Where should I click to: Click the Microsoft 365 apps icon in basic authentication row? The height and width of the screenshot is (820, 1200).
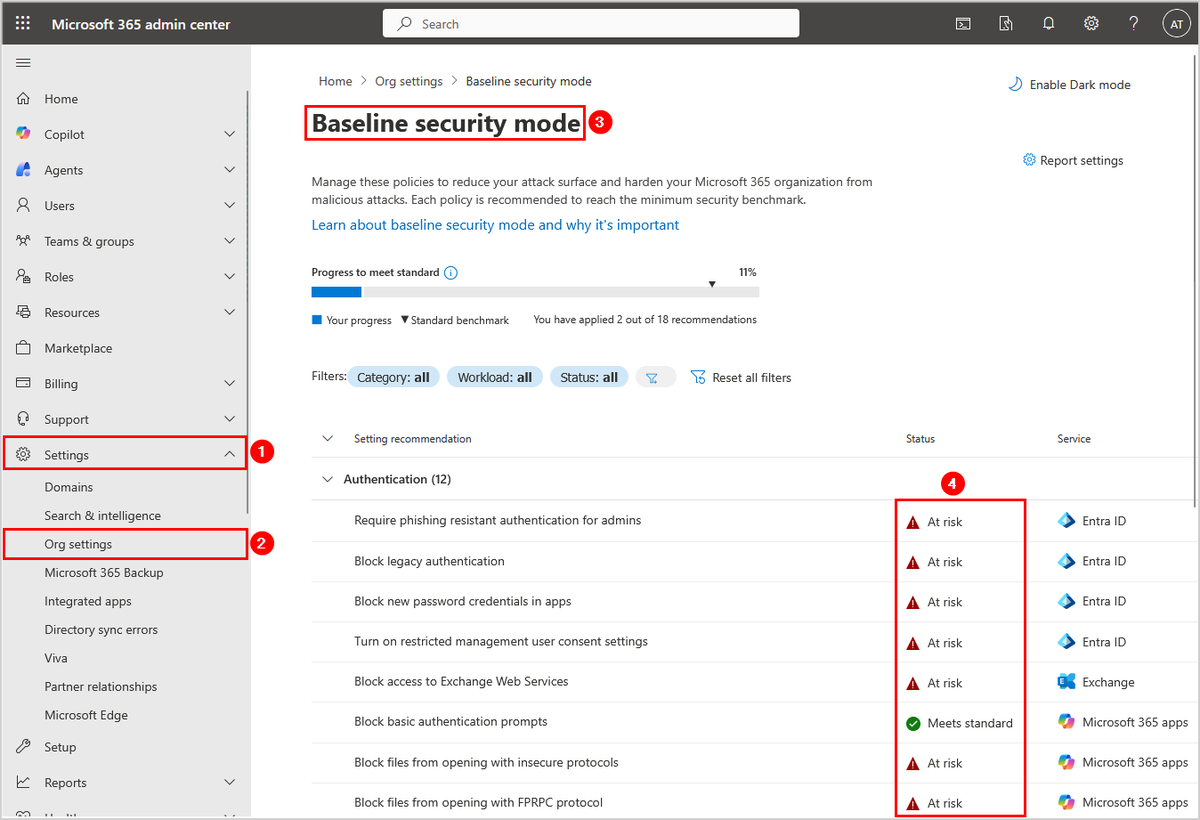pyautogui.click(x=1066, y=722)
